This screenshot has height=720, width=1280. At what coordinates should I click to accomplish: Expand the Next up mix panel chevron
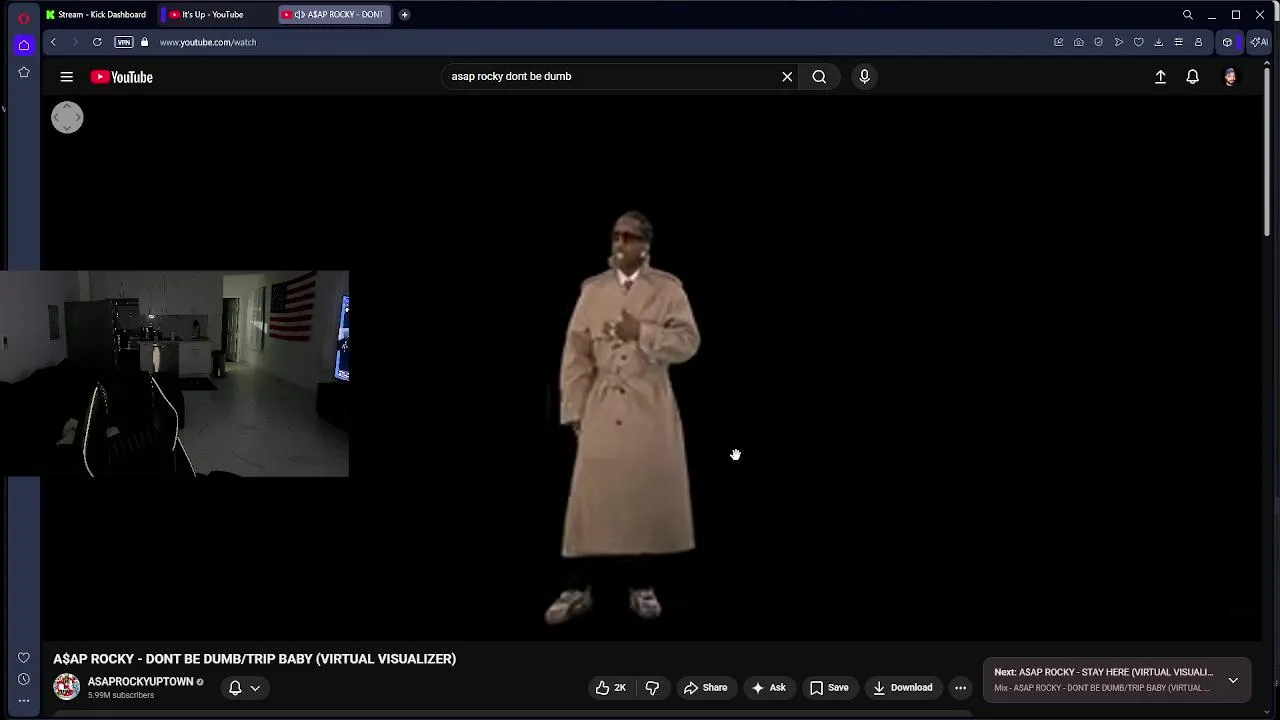click(1233, 680)
